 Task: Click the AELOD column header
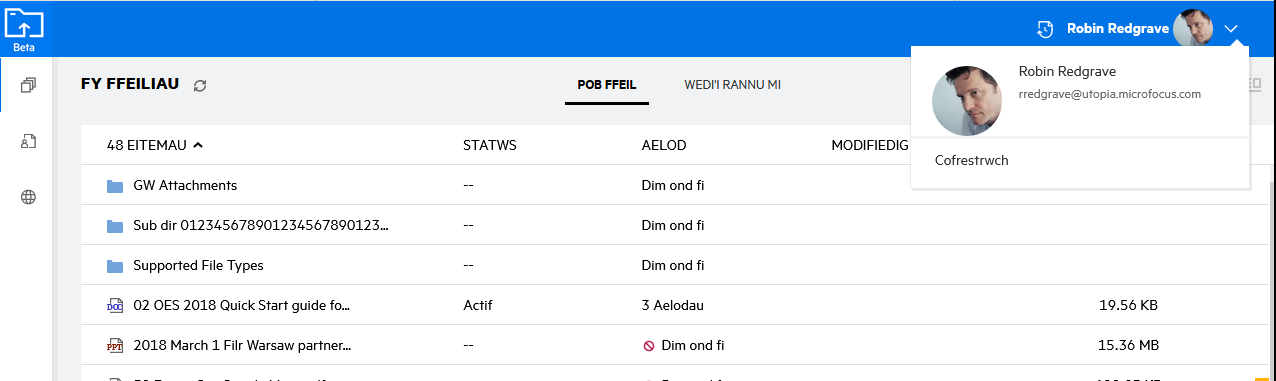(664, 146)
